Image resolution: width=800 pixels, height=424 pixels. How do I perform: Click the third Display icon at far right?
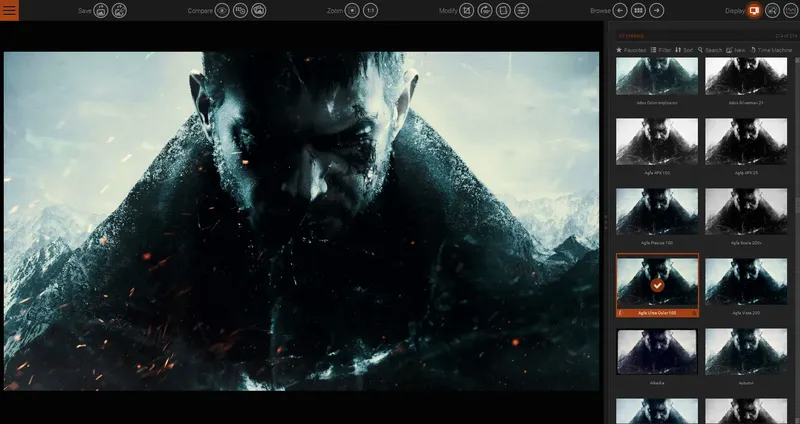click(791, 10)
